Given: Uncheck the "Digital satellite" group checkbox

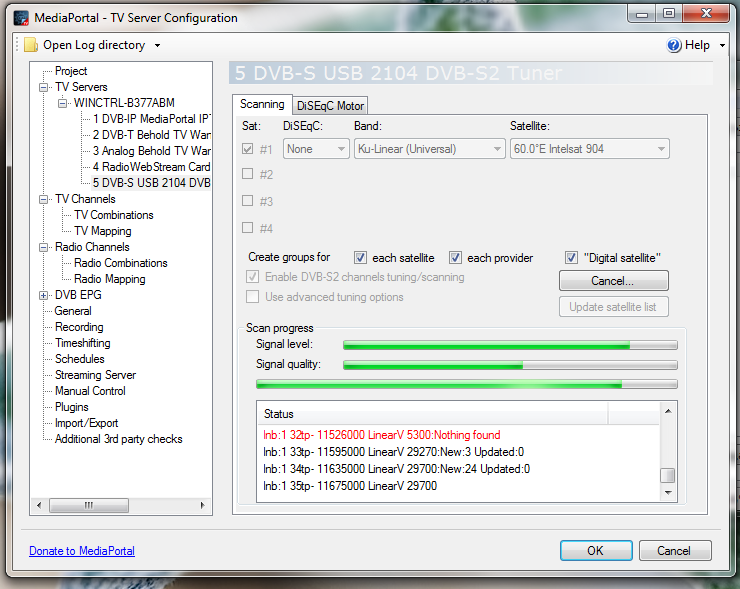Looking at the screenshot, I should point(571,257).
